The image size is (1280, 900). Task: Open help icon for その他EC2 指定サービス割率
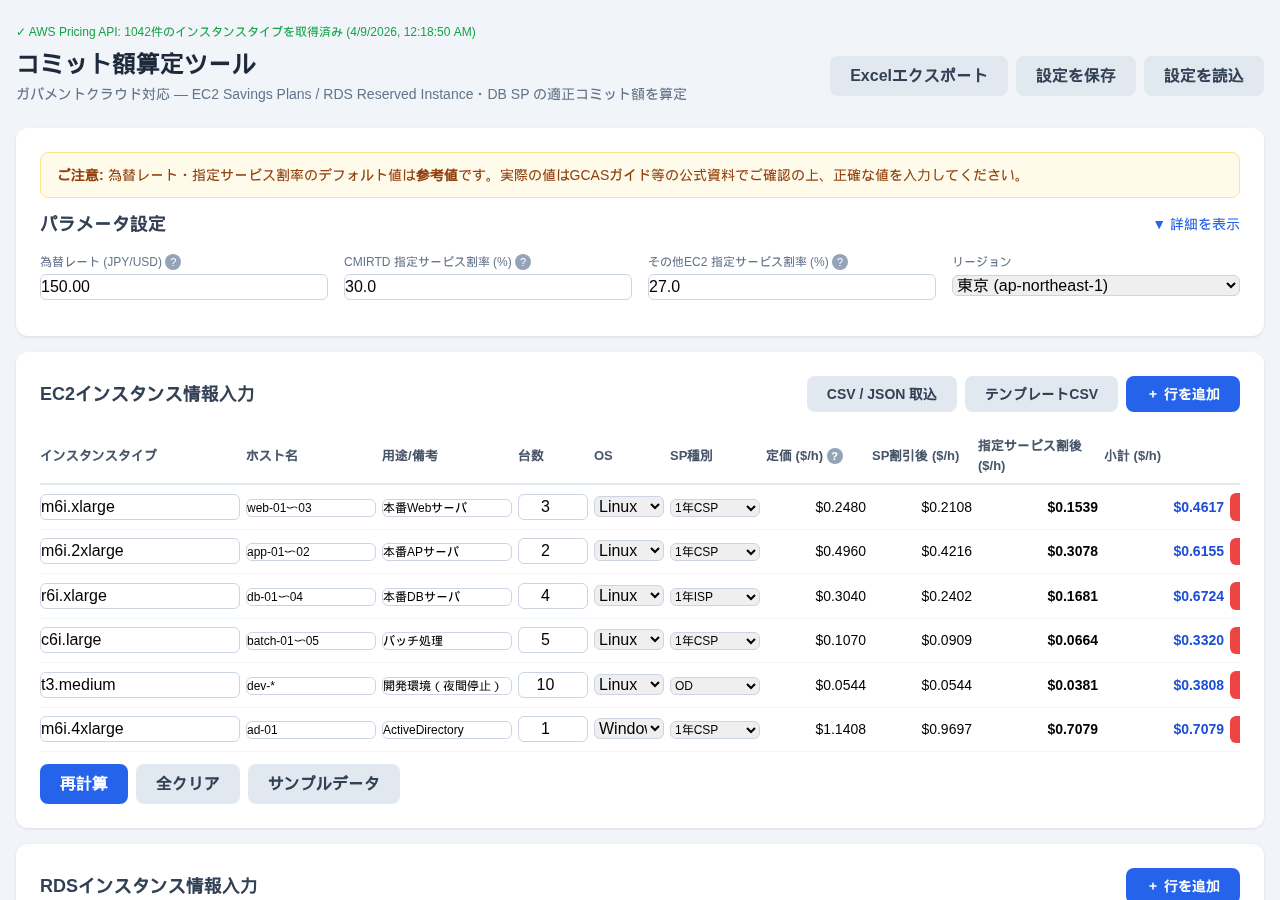840,262
